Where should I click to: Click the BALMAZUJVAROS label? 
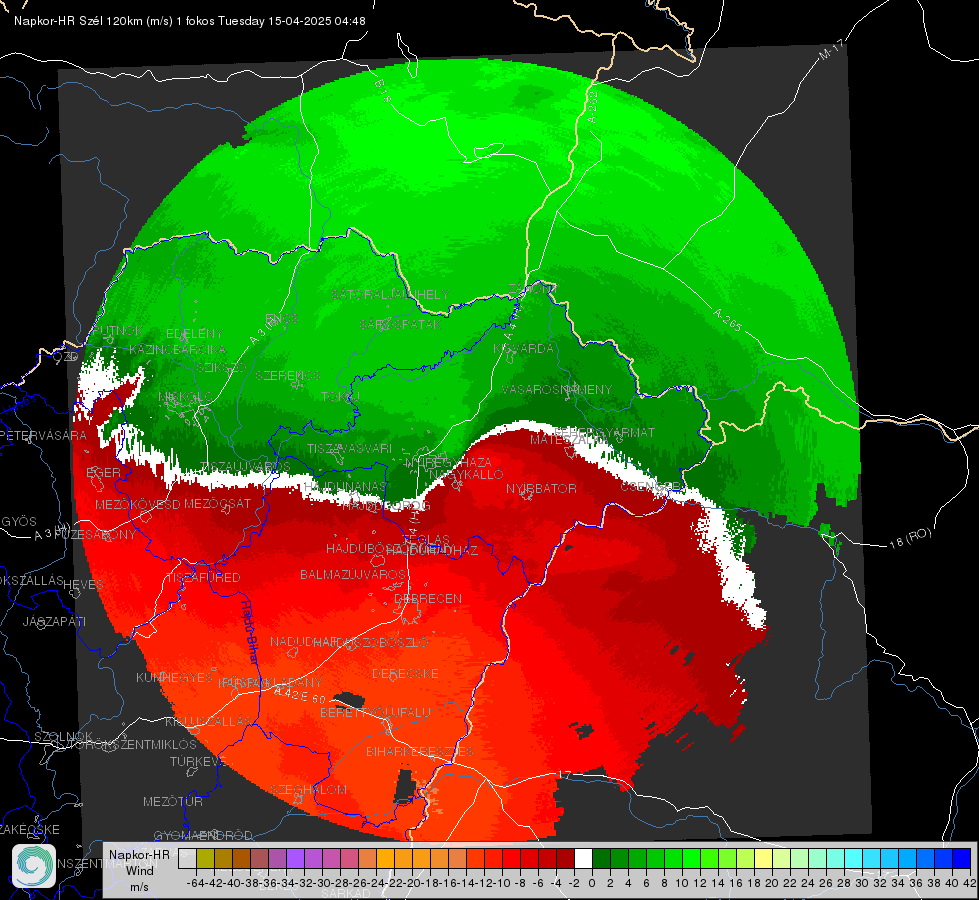pyautogui.click(x=353, y=574)
